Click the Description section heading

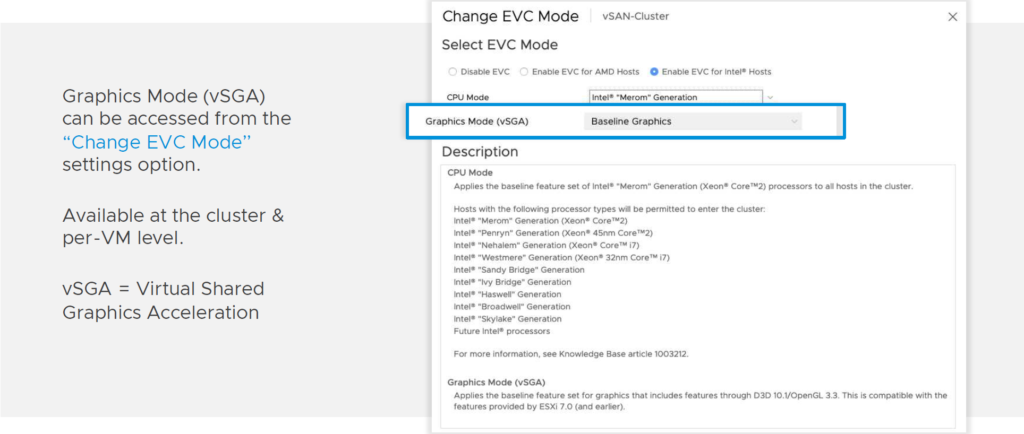point(480,152)
